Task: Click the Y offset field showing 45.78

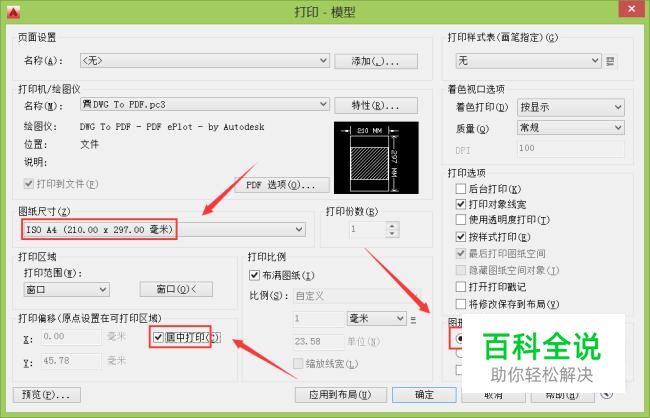Action: [x=71, y=361]
